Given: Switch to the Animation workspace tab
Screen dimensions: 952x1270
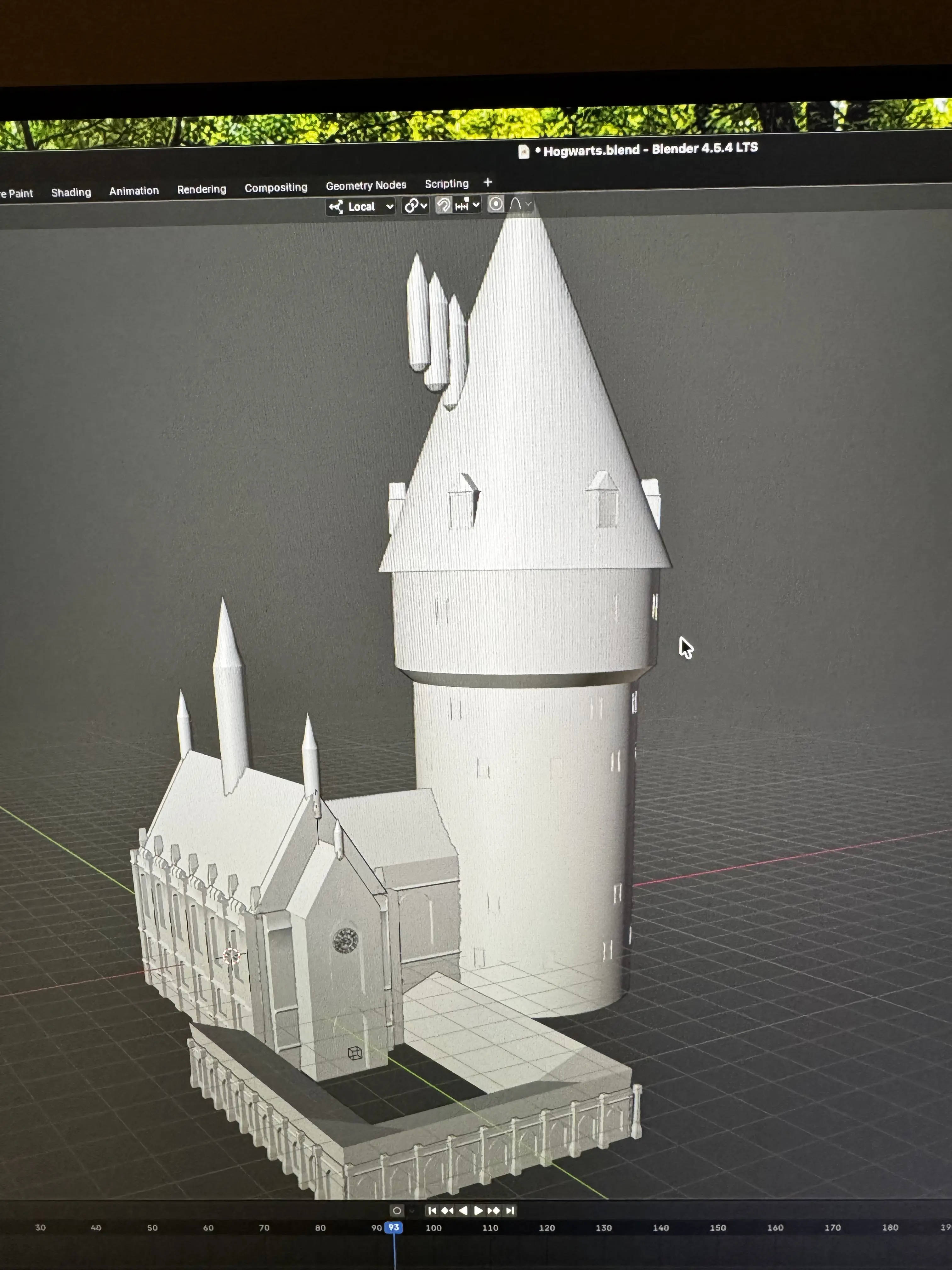Looking at the screenshot, I should [134, 191].
